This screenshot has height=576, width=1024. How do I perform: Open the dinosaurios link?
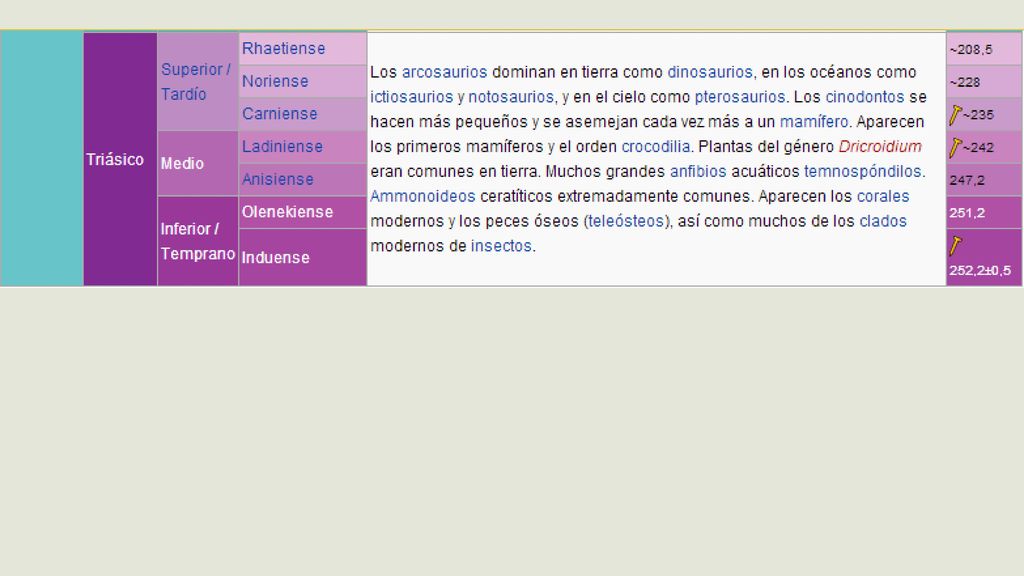[x=710, y=72]
